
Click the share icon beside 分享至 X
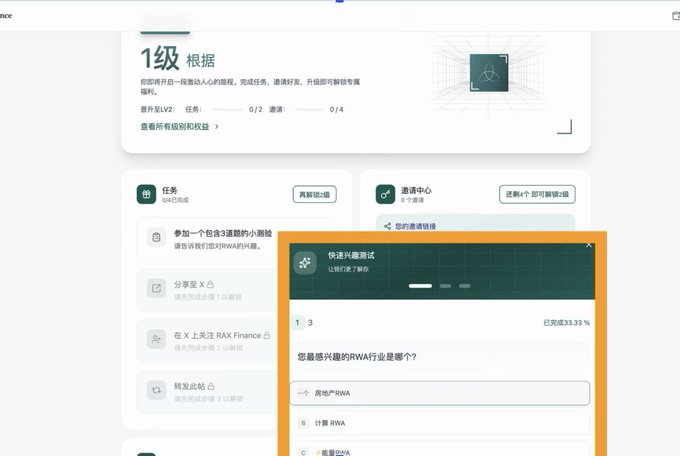[156, 288]
